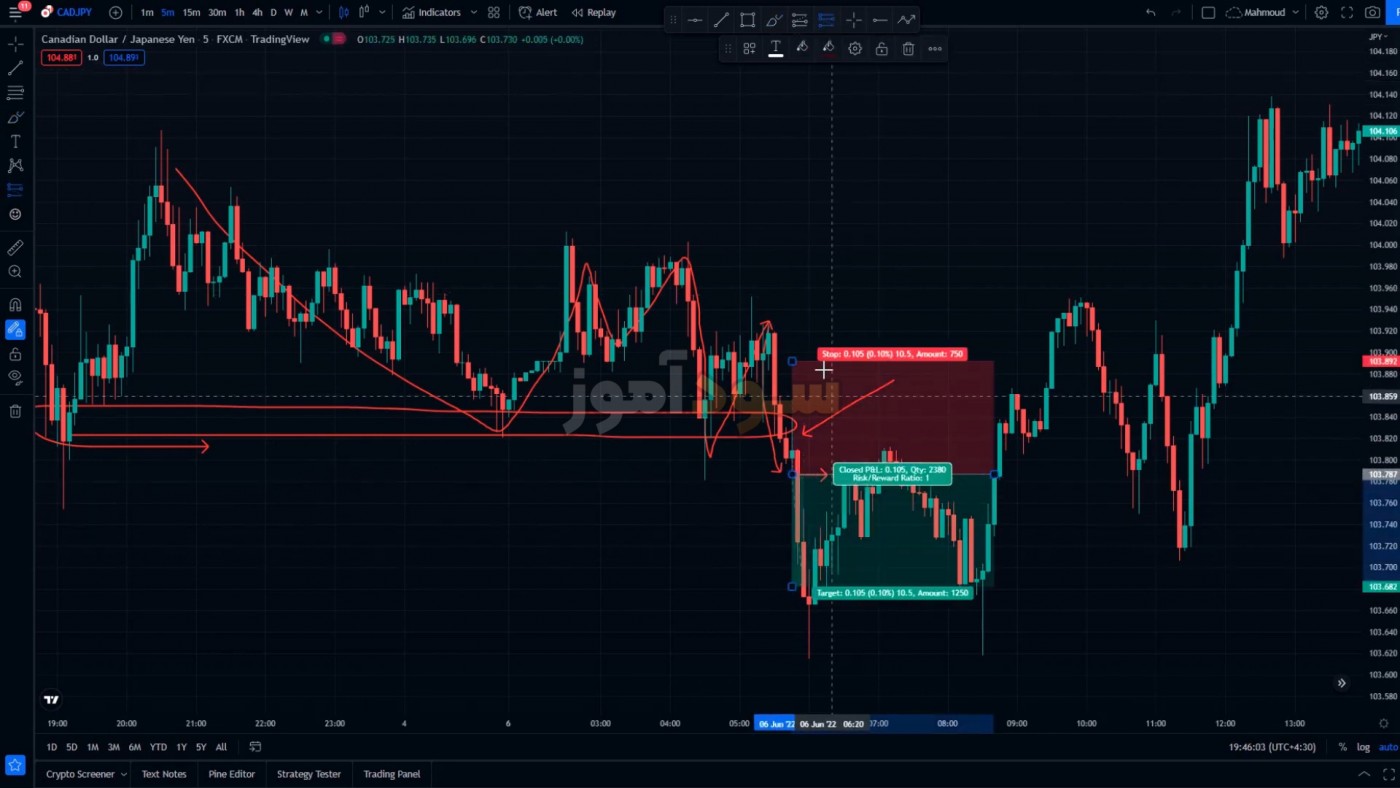Select the crosshair cursor tool in left sidebar

(x=15, y=44)
